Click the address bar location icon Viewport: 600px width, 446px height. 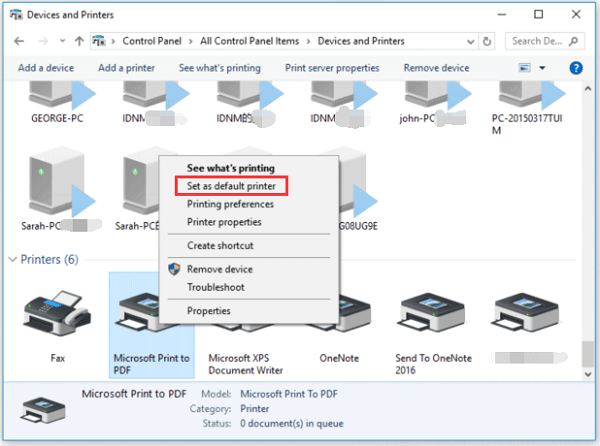click(99, 41)
